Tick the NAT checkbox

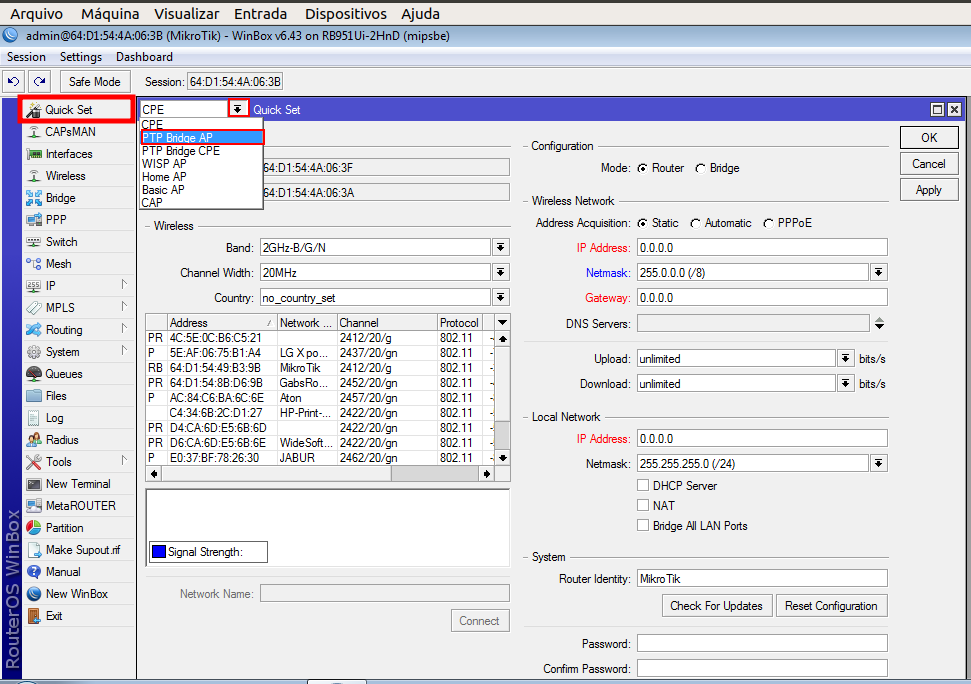[x=644, y=506]
